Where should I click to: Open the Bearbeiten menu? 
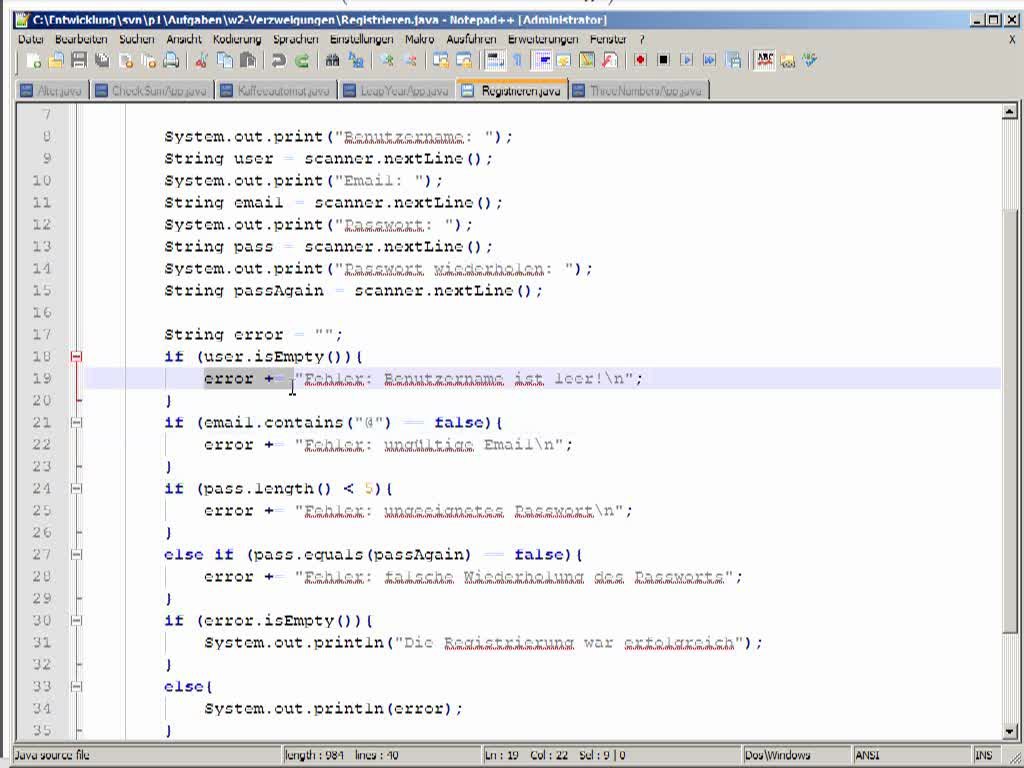click(81, 39)
